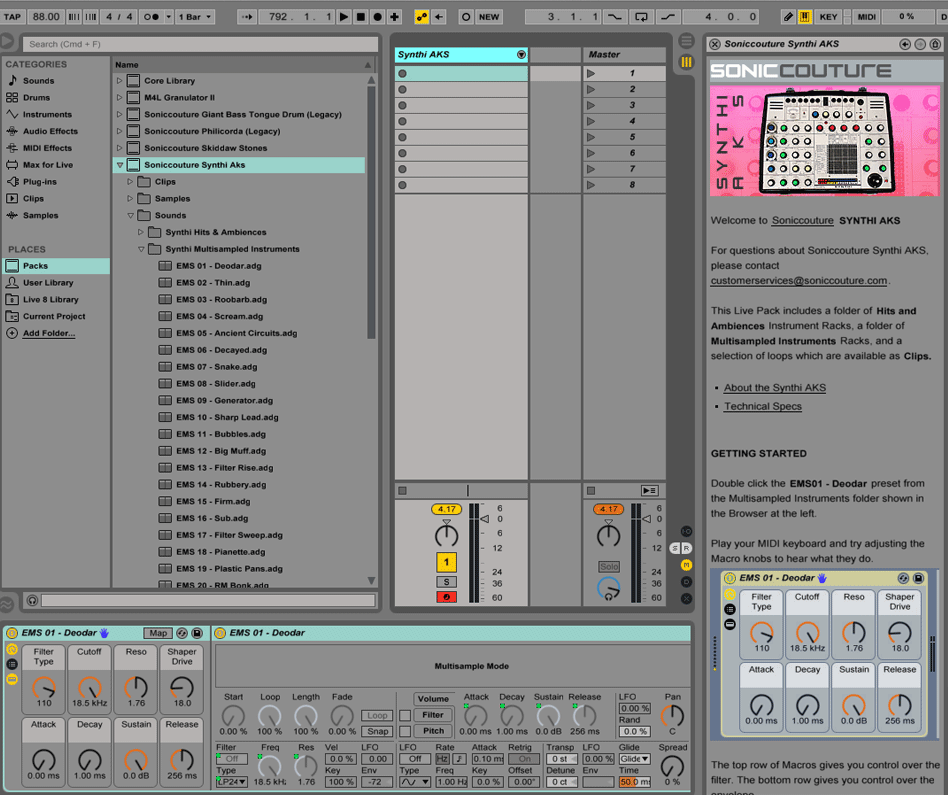Viewport: 948px width, 795px height.
Task: Click the Add Folder... link
Action: coord(49,333)
